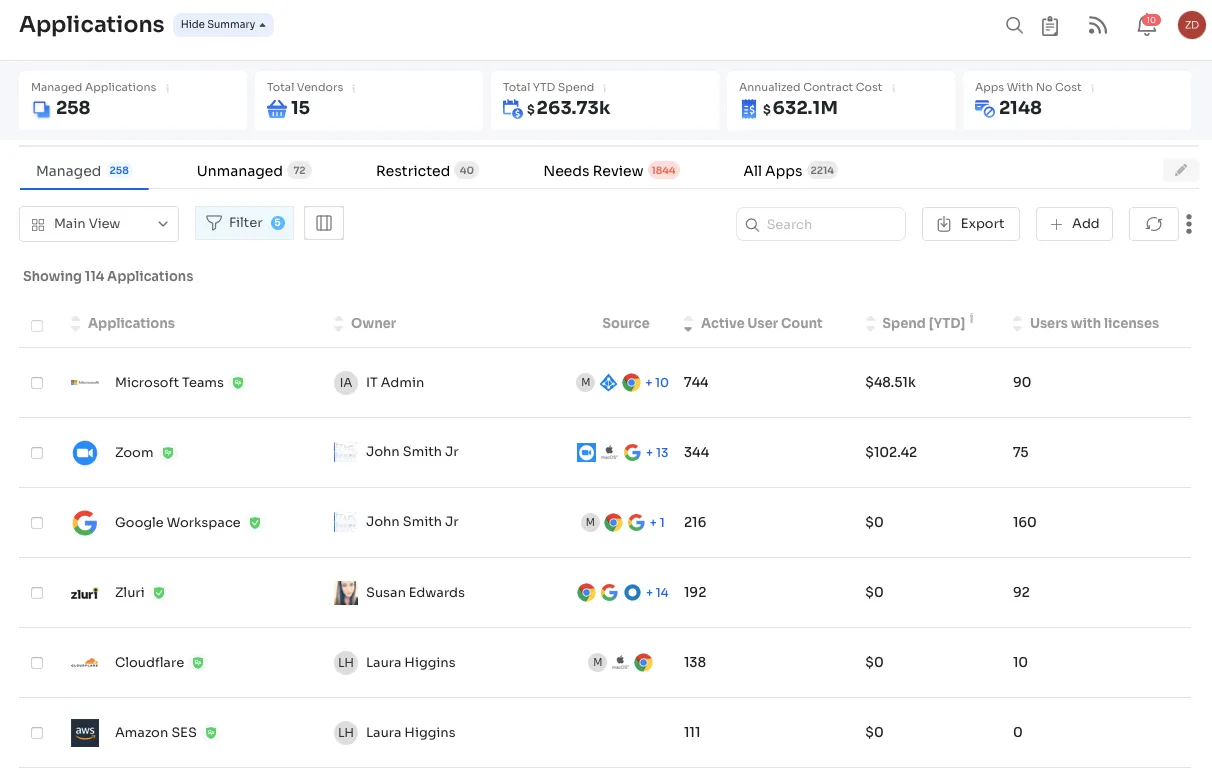Click the Add button
This screenshot has height=768, width=1212.
(1075, 224)
